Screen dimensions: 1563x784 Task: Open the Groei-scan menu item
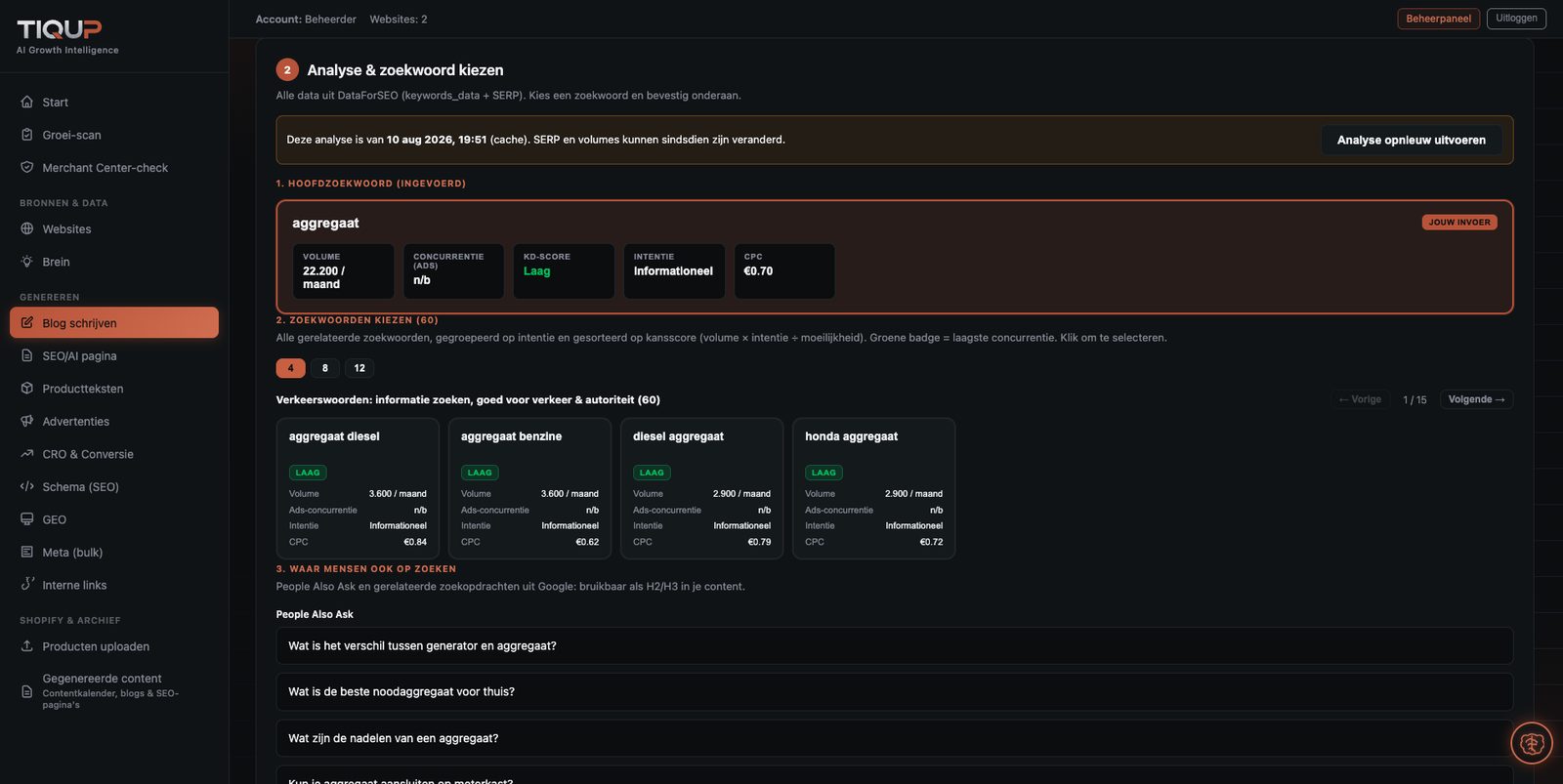[114, 135]
